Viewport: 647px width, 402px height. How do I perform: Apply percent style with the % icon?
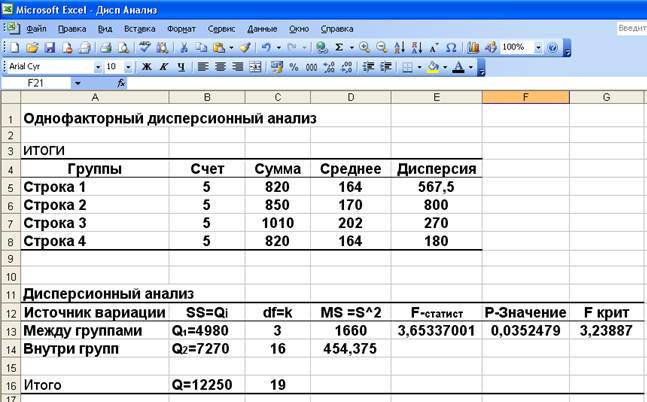point(294,67)
